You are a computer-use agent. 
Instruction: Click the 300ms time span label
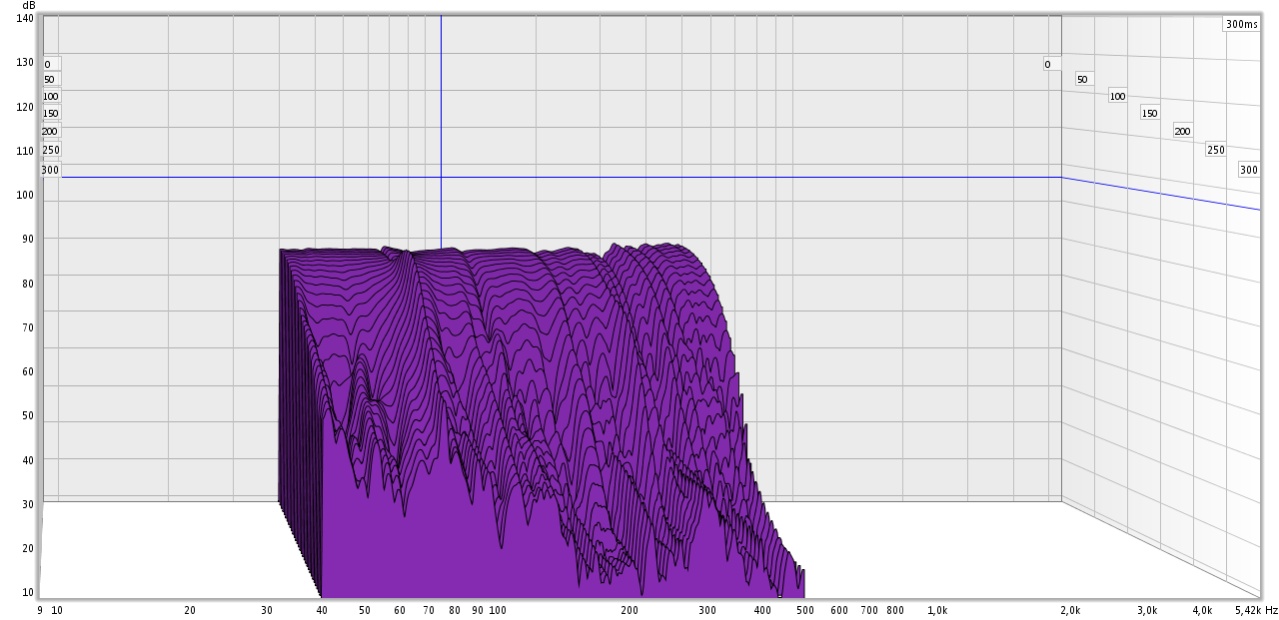tap(1241, 24)
